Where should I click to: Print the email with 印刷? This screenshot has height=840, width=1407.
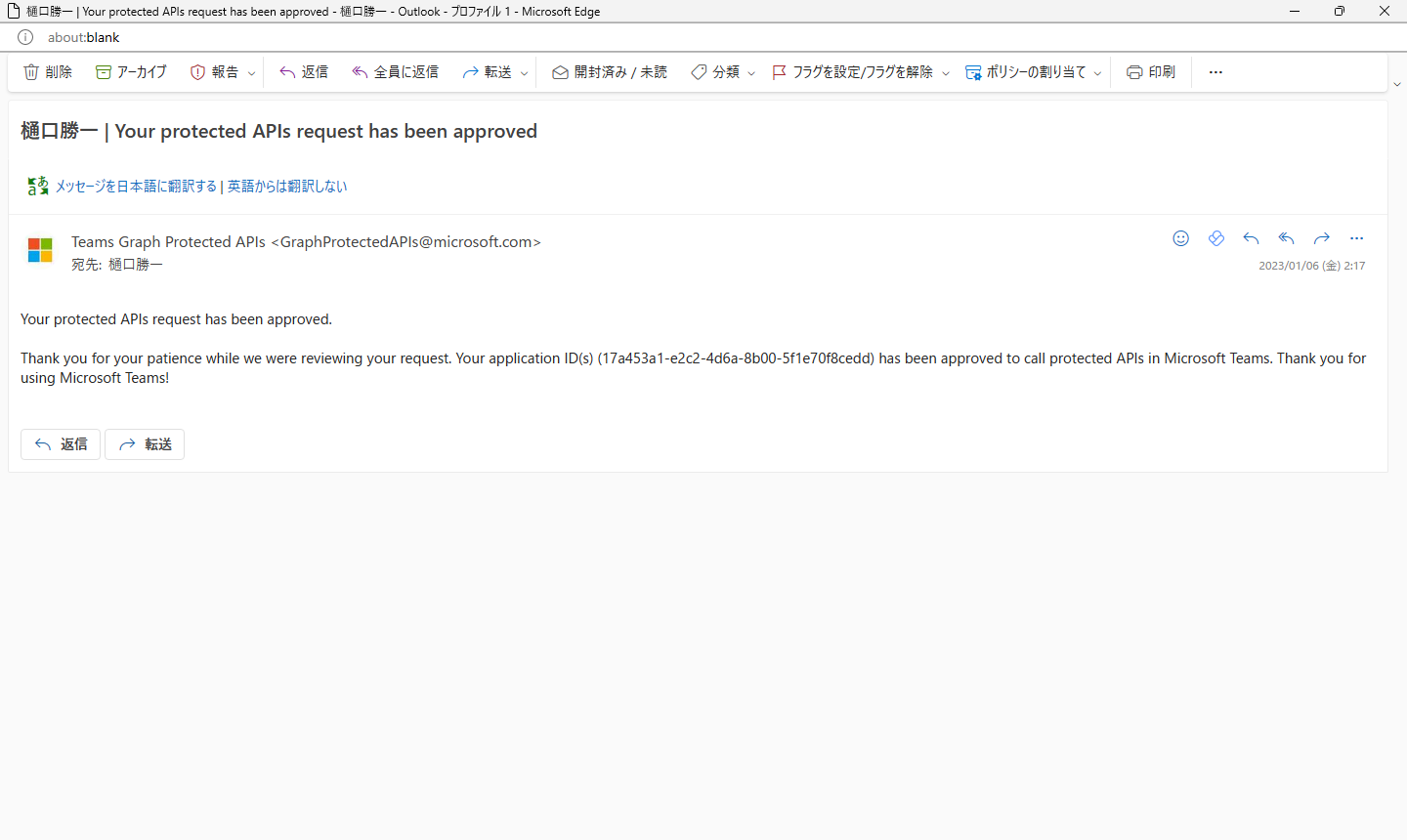pyautogui.click(x=1150, y=72)
